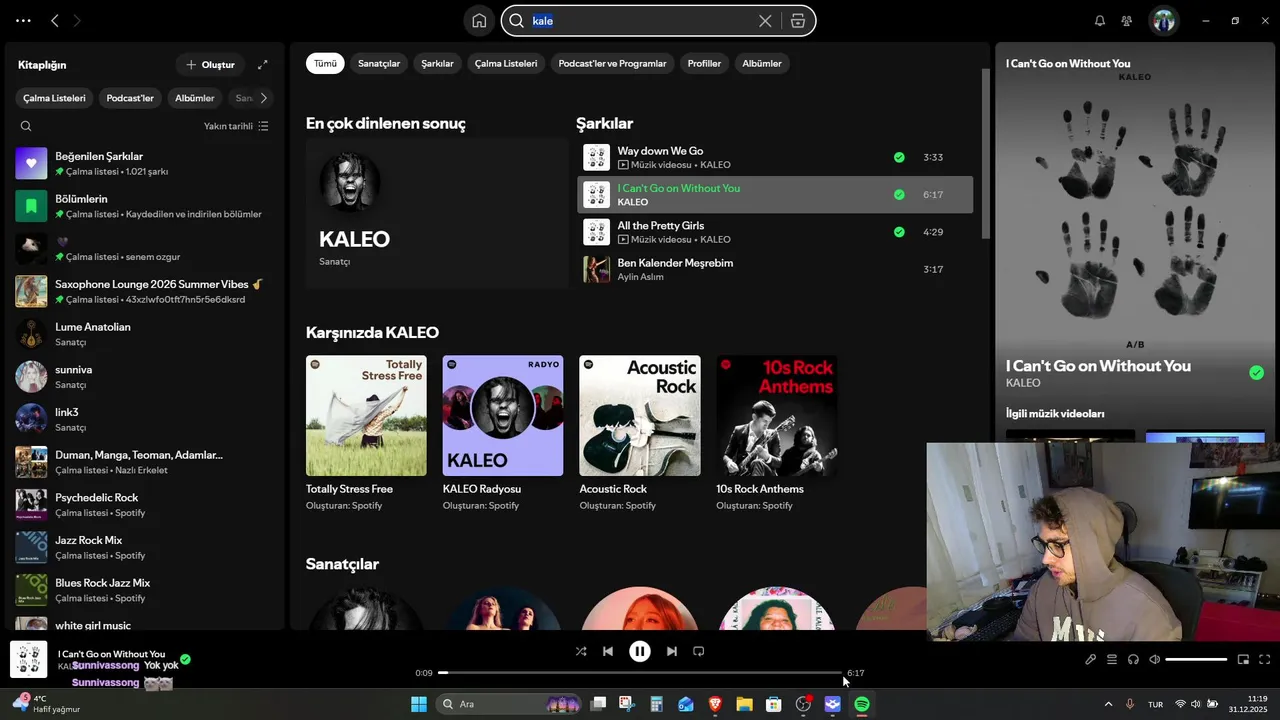
Task: Open Jazz Rock Mix playlist
Action: [145, 547]
